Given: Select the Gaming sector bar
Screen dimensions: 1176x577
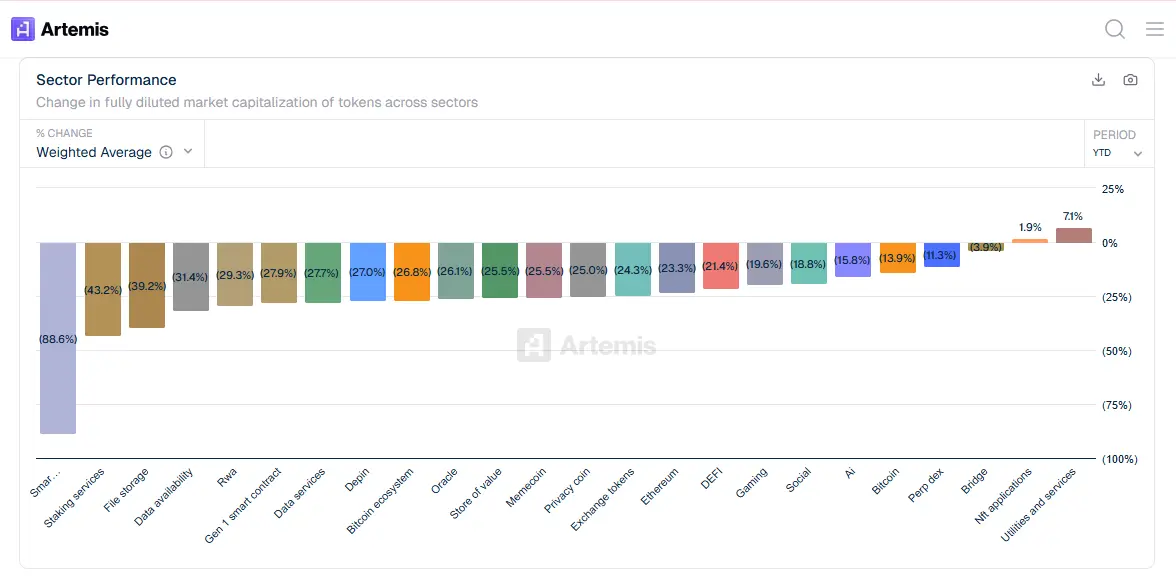Looking at the screenshot, I should 765,263.
